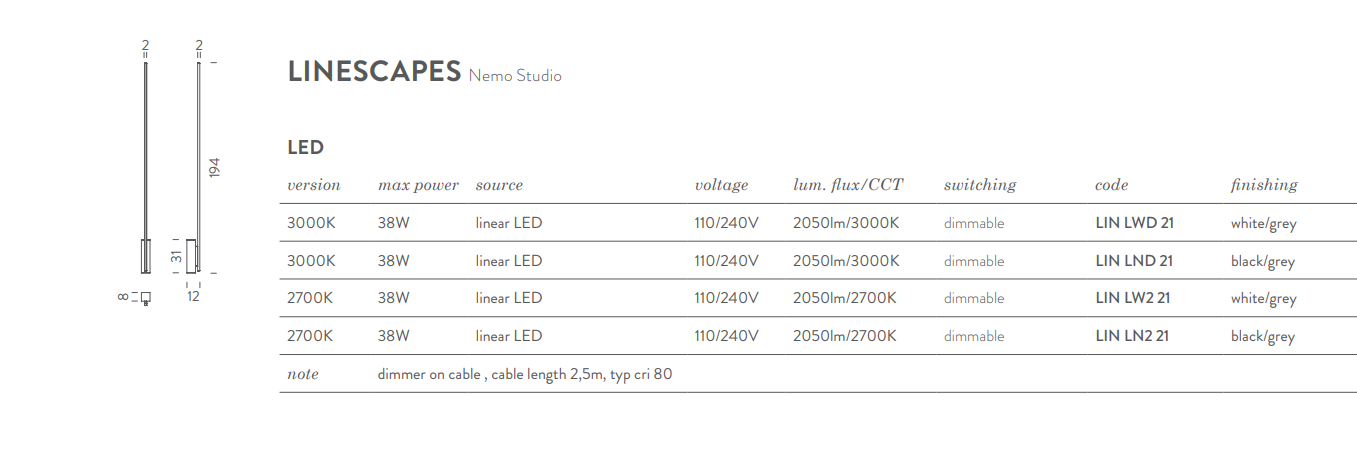Select the LED section heading
Screen dimensions: 1357x459
click(x=305, y=148)
